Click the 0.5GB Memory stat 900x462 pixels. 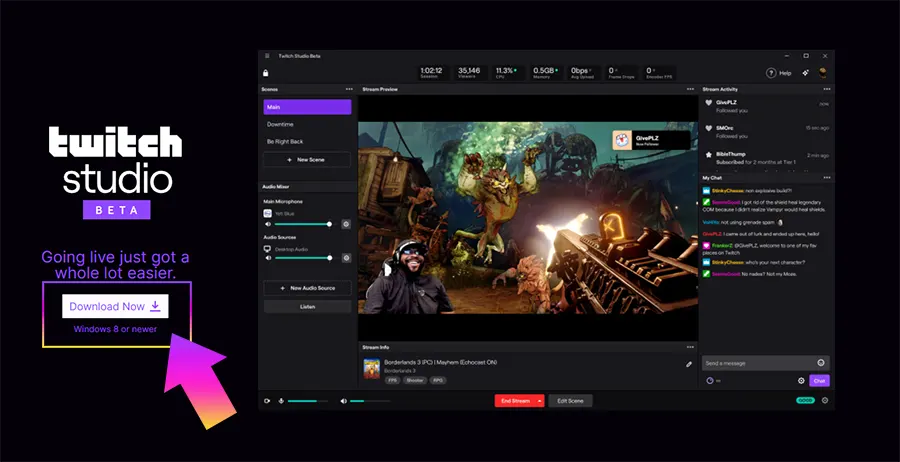pyautogui.click(x=544, y=72)
